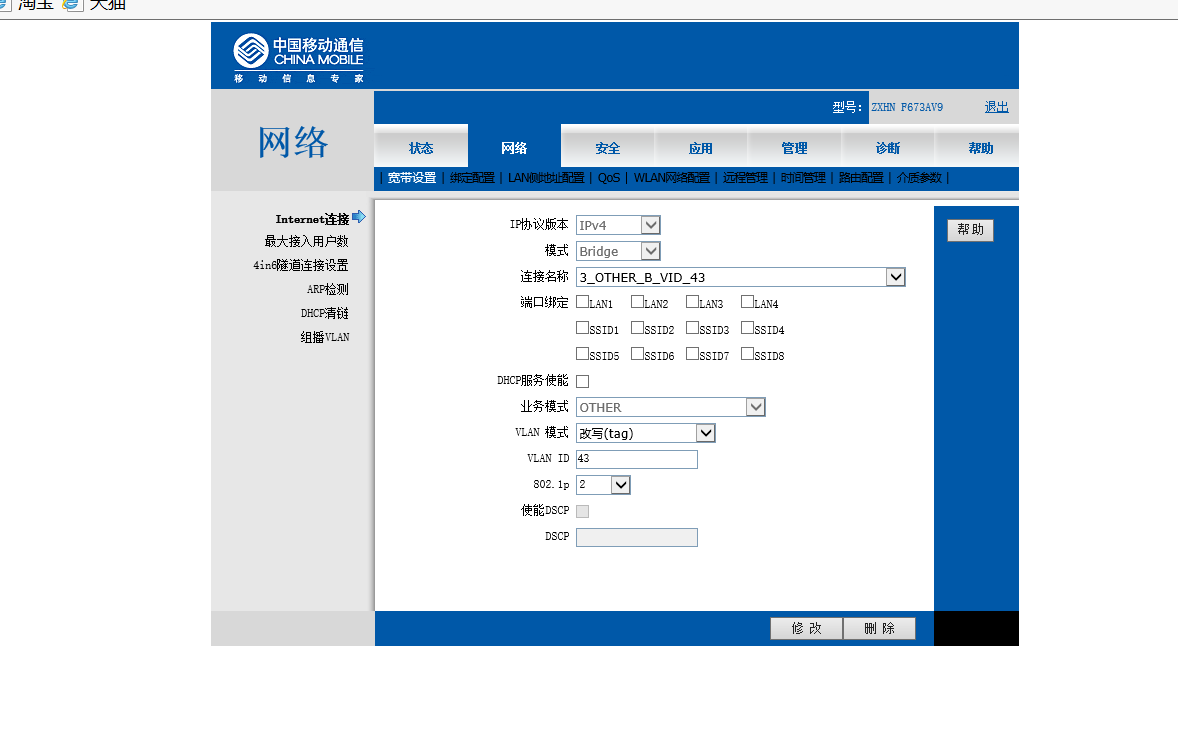1178x730 pixels.
Task: Select the QoS submenu item
Action: pos(609,178)
